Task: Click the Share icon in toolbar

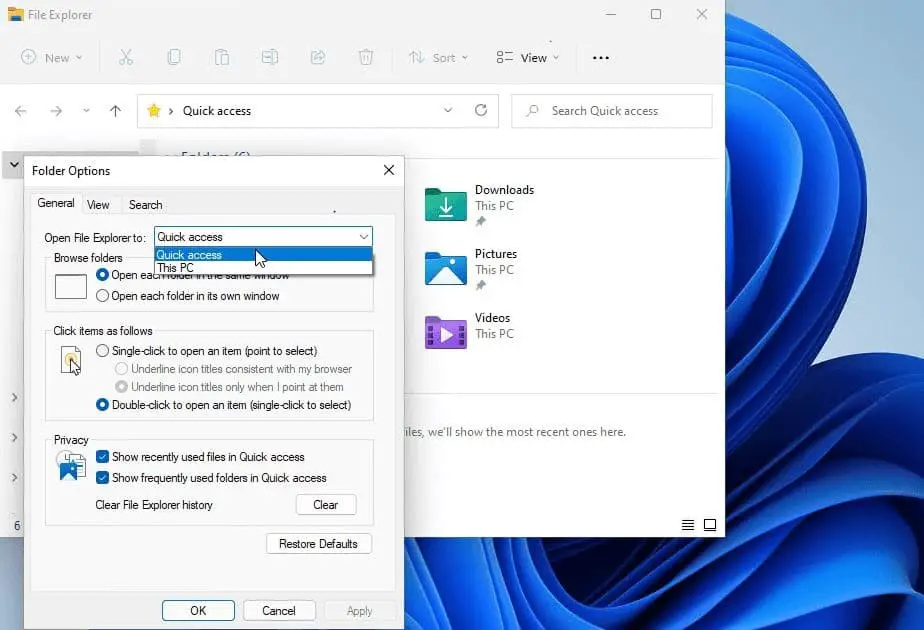Action: 318,57
